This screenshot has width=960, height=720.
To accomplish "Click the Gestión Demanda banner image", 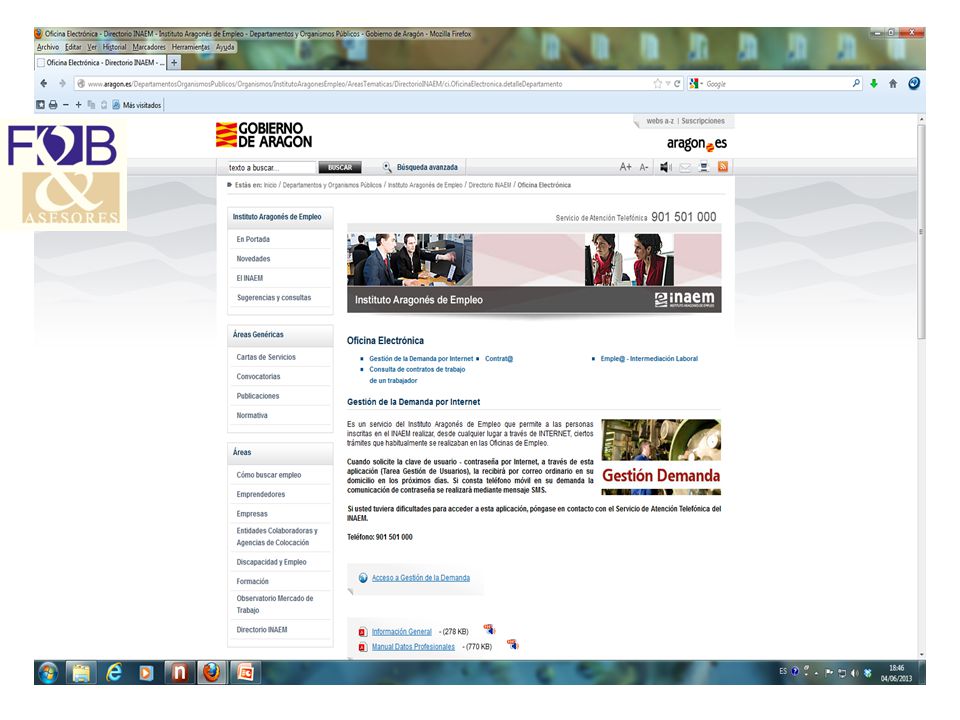I will (661, 457).
